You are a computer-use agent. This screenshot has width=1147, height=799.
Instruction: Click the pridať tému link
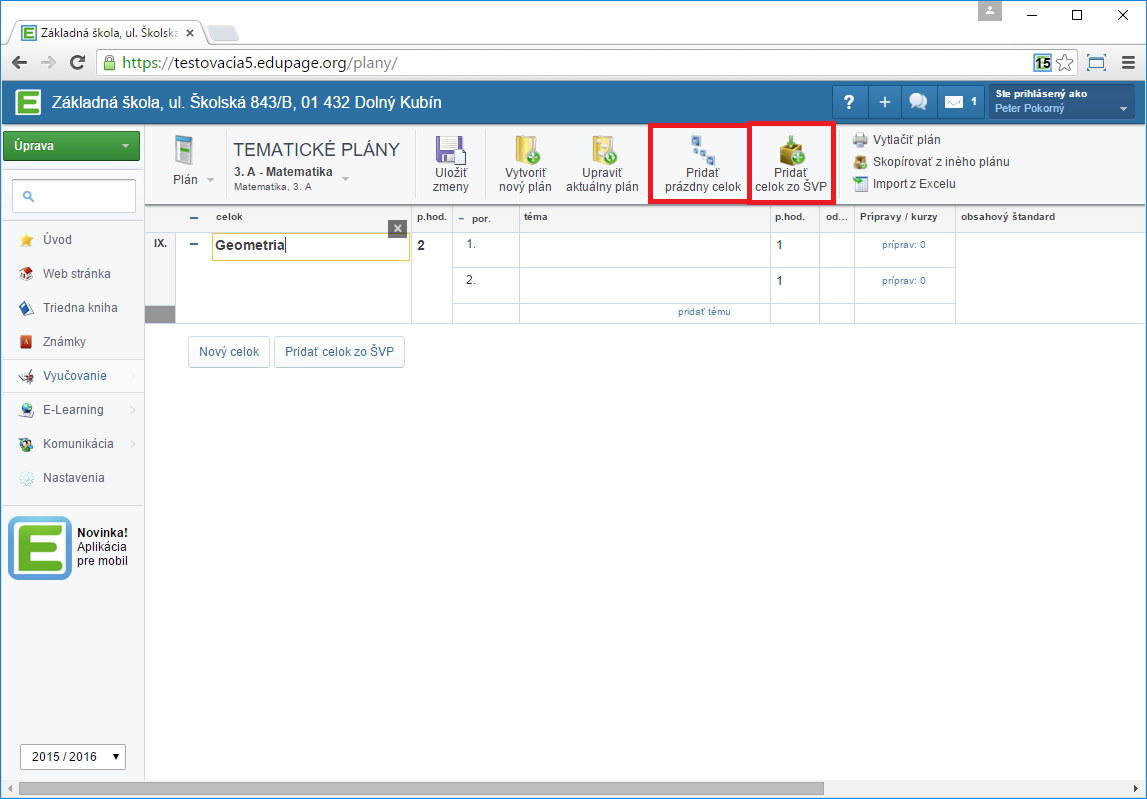click(x=704, y=312)
